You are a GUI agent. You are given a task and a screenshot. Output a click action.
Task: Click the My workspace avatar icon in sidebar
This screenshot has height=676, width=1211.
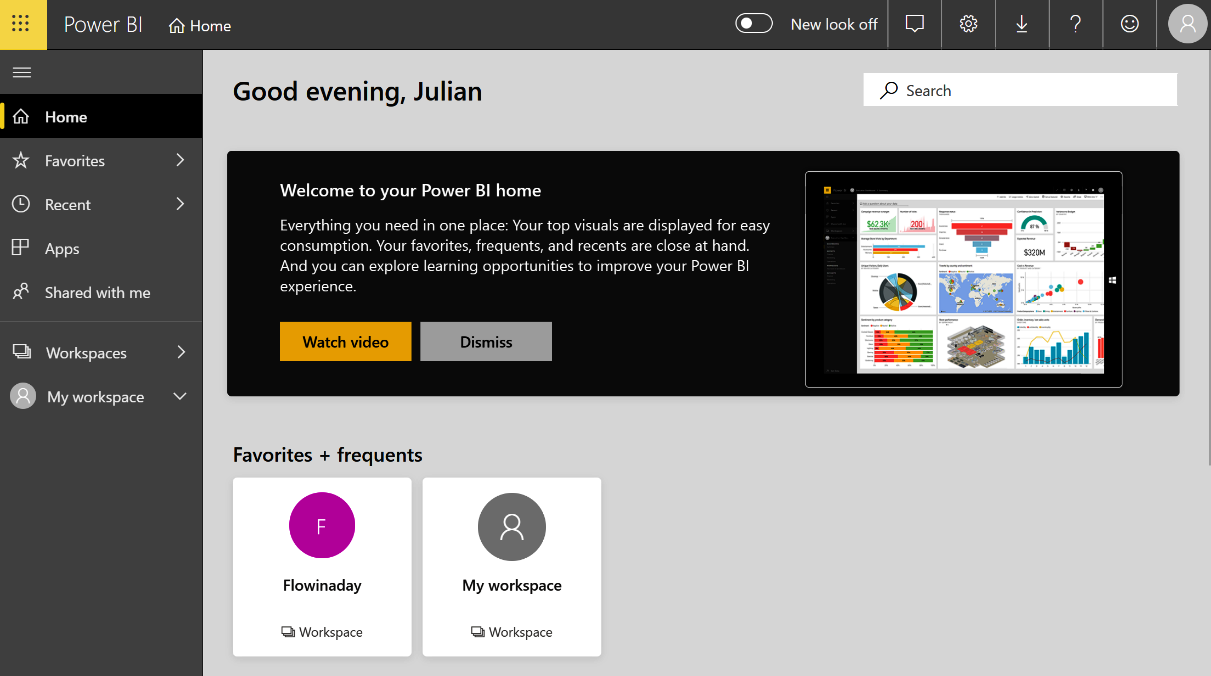coord(23,396)
